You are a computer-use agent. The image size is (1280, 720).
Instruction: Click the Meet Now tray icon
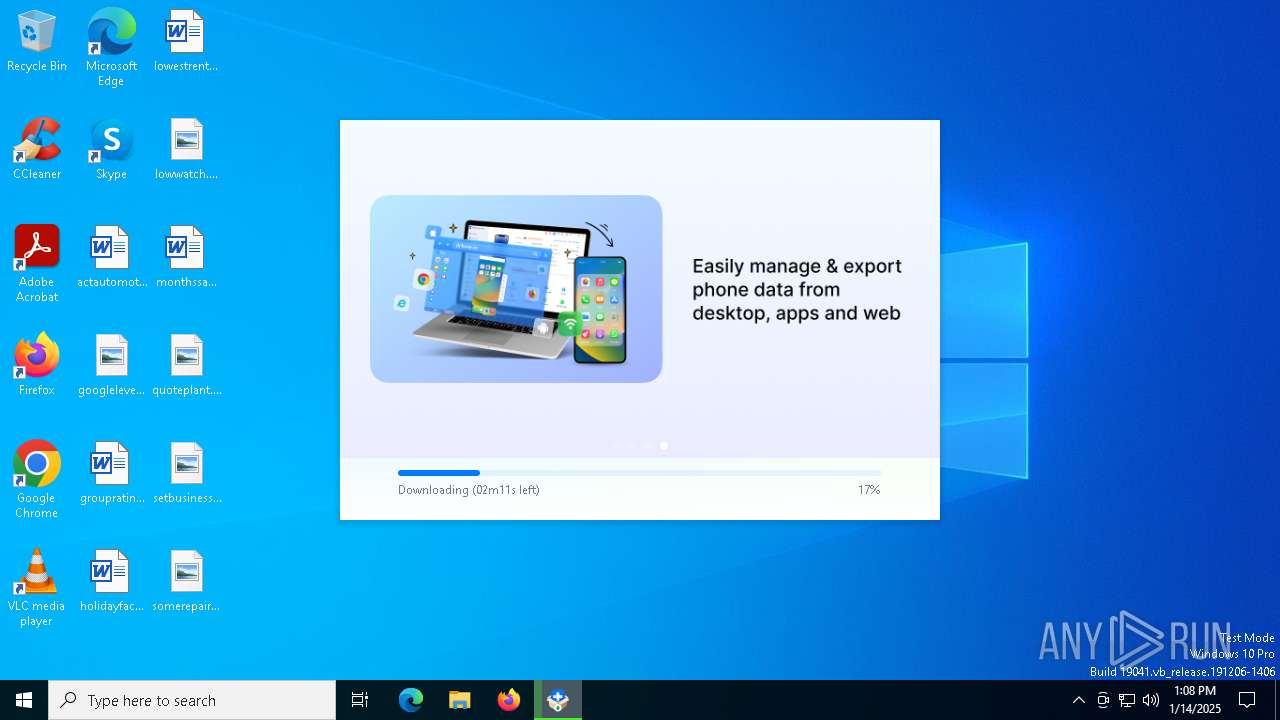point(1103,700)
